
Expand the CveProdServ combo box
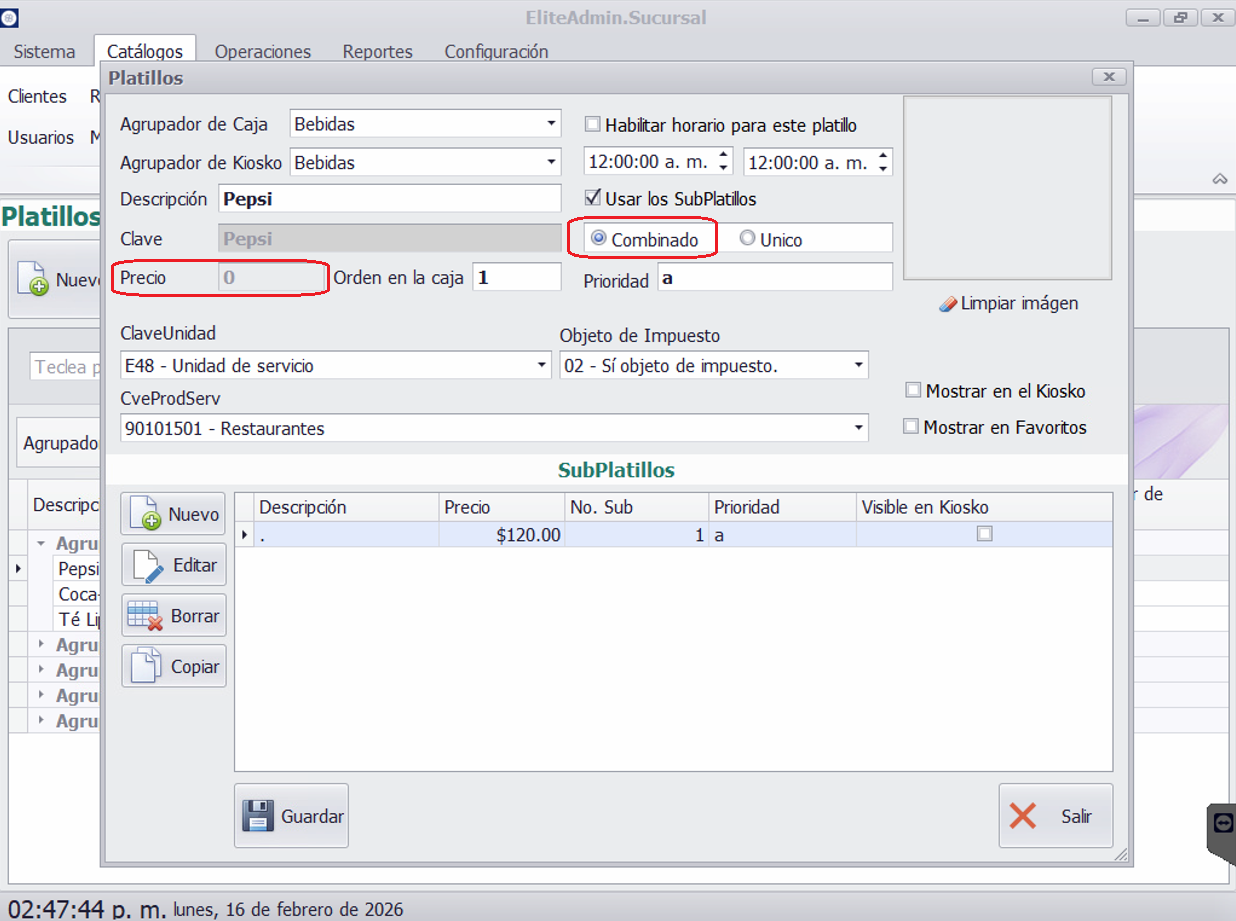(858, 428)
